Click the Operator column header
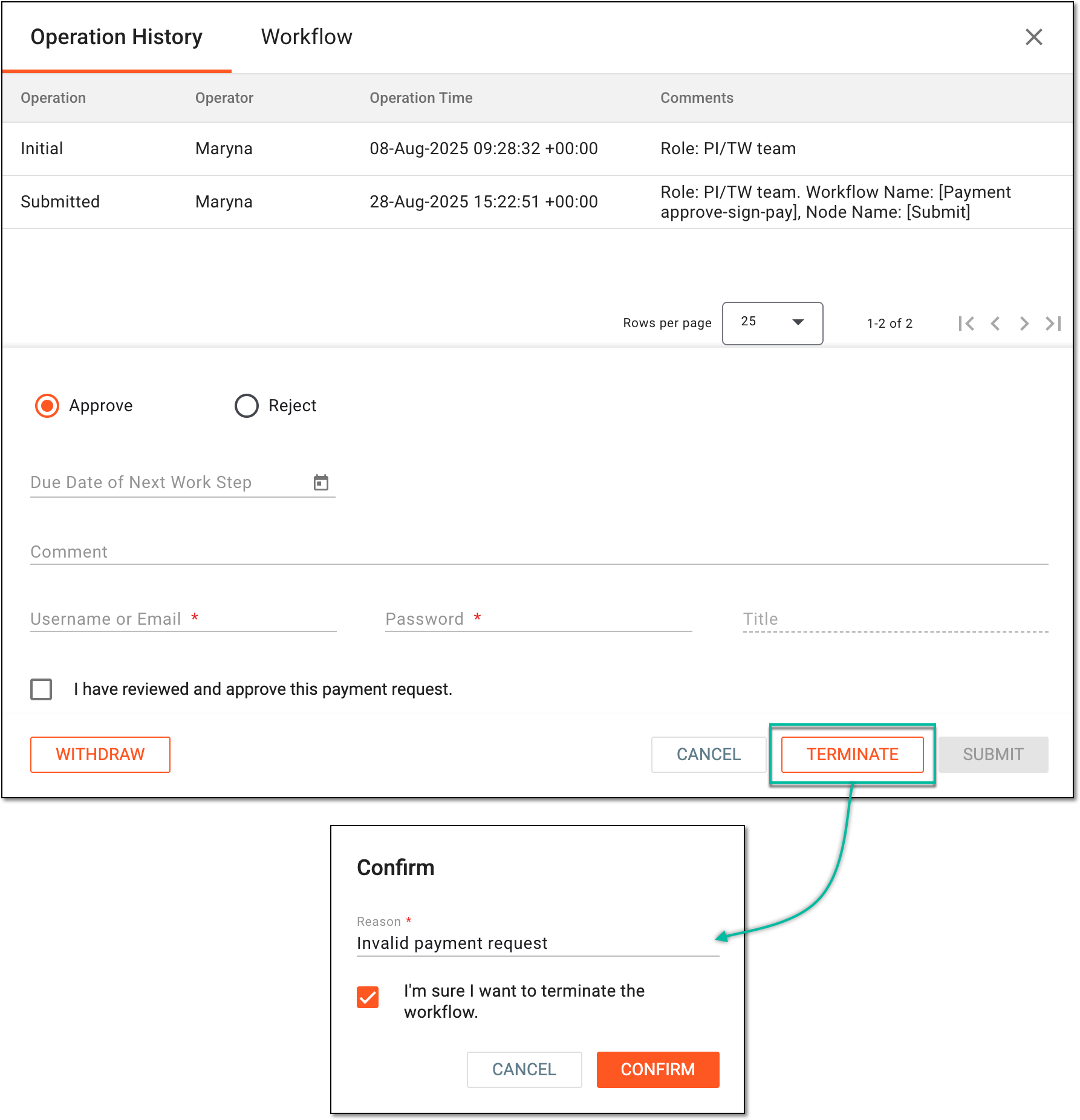1080x1120 pixels. [x=224, y=98]
